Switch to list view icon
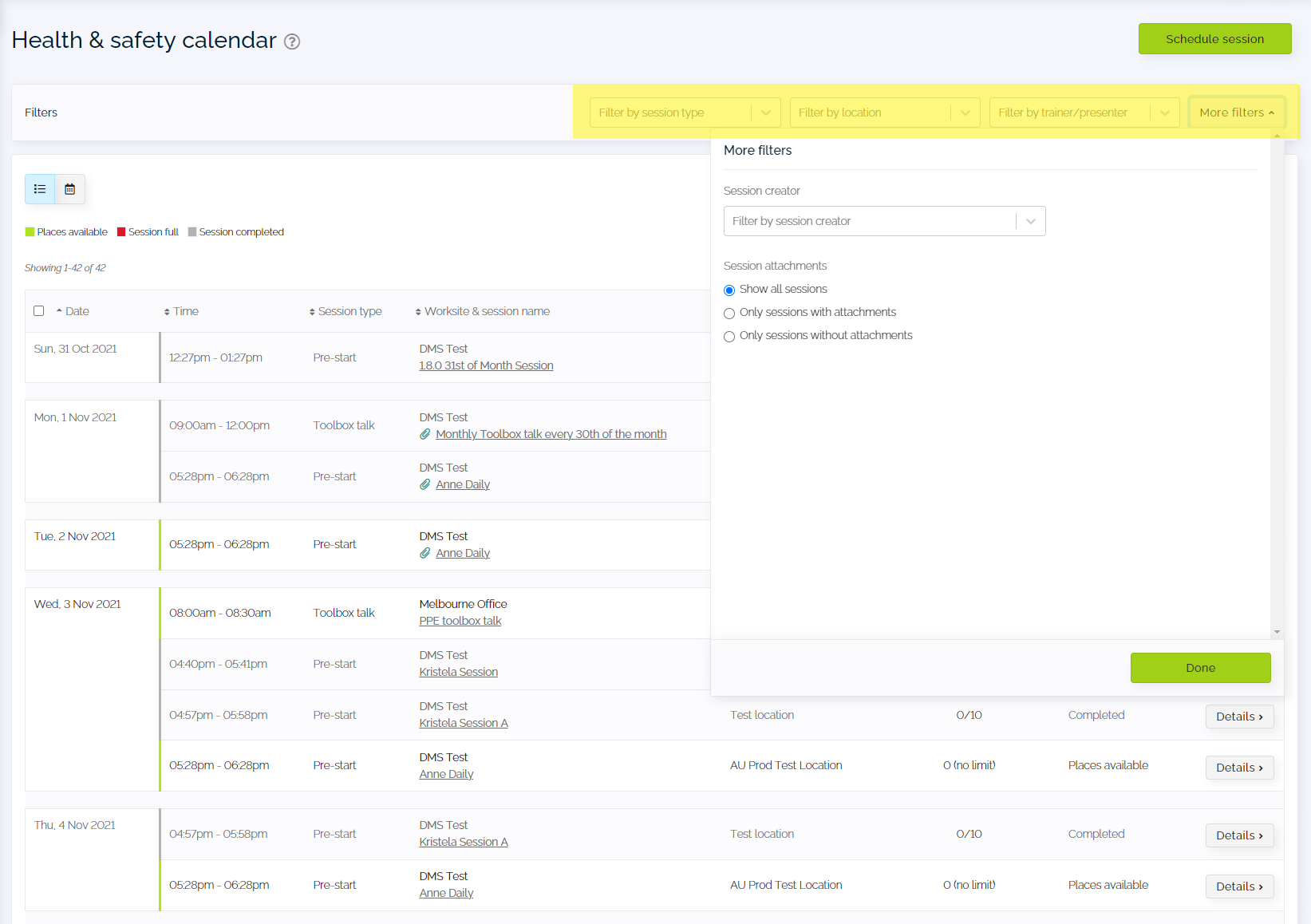 (40, 189)
